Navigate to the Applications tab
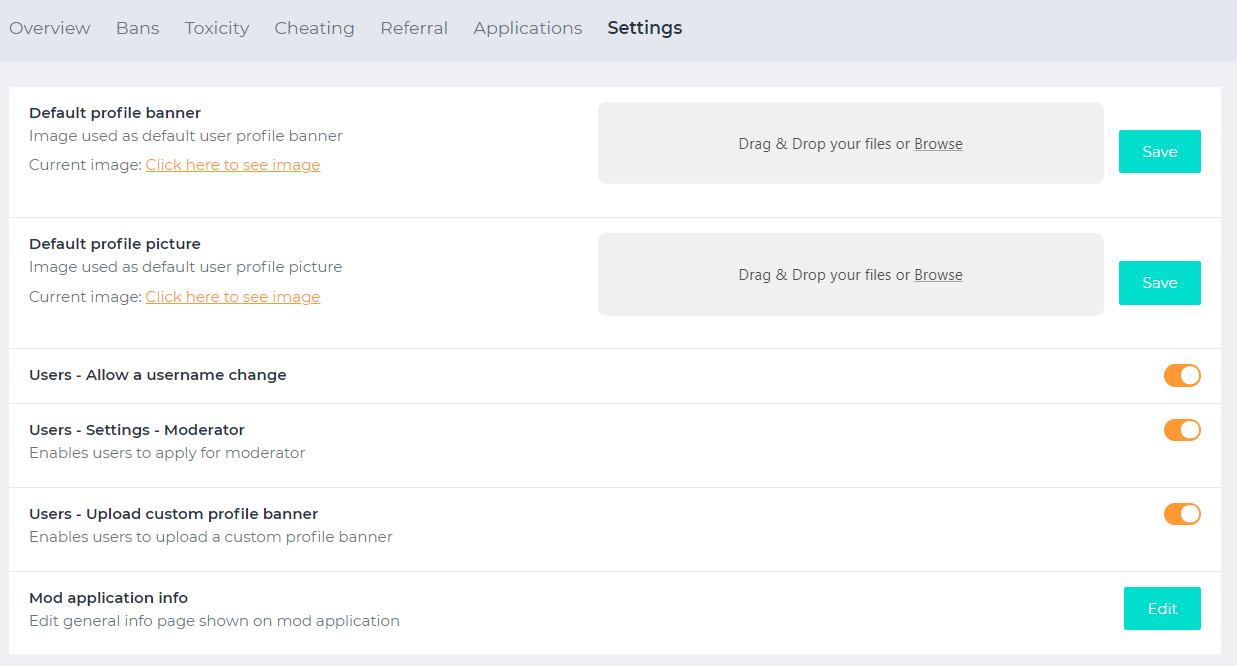The image size is (1237, 666). 527,28
